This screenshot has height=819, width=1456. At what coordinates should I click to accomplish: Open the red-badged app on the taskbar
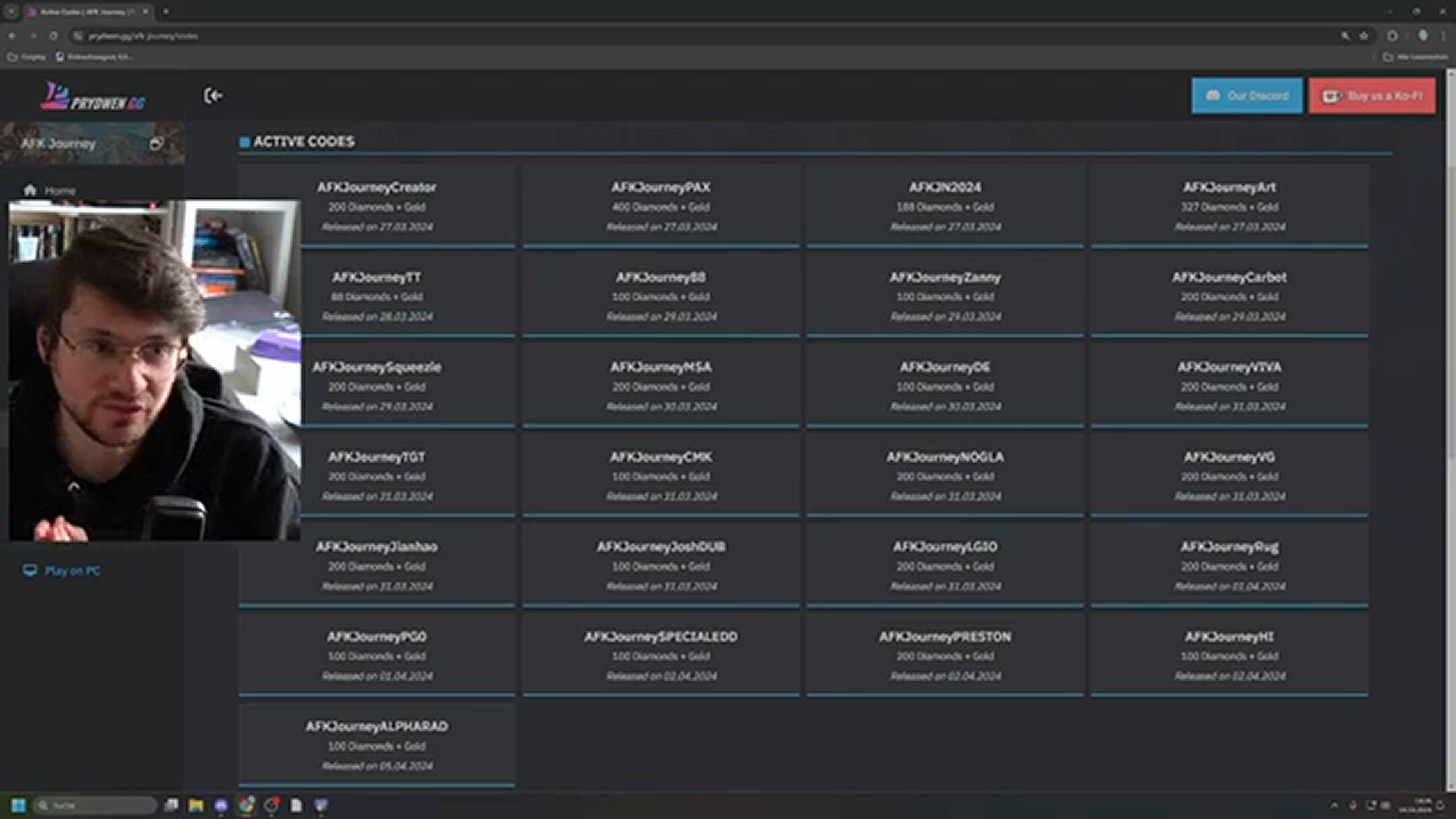click(271, 805)
